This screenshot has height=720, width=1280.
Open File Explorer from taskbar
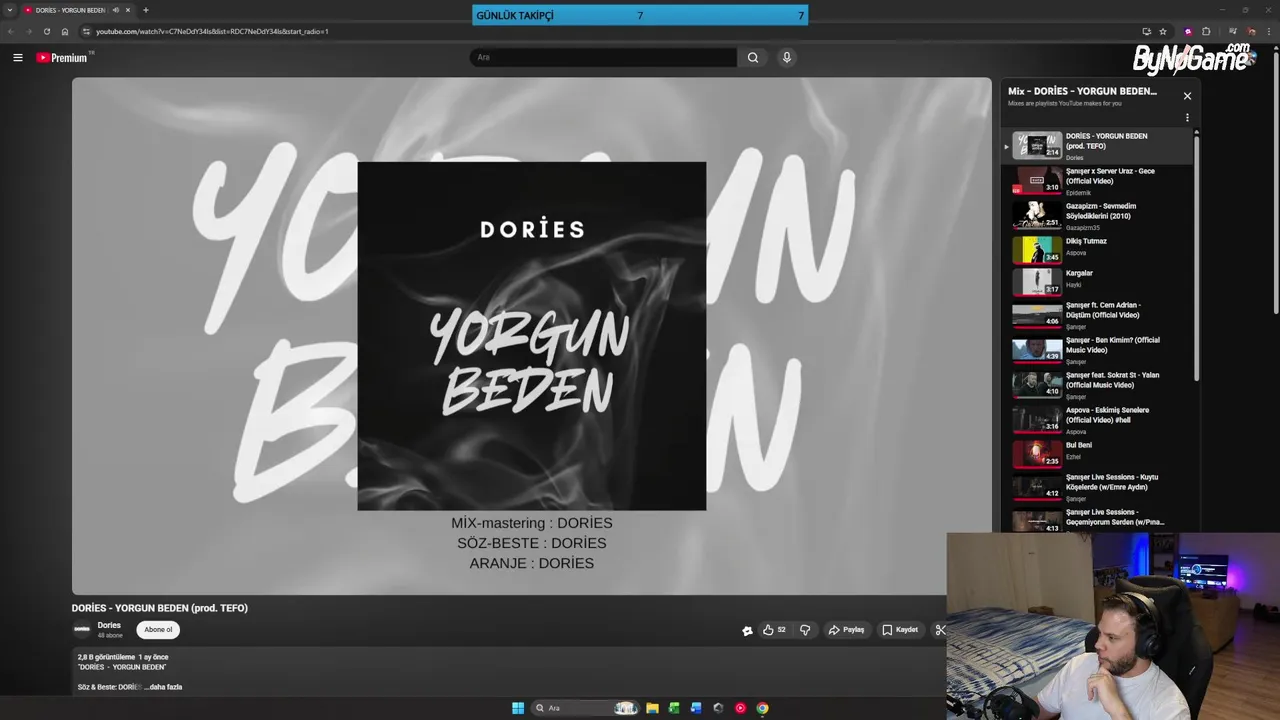coord(652,708)
